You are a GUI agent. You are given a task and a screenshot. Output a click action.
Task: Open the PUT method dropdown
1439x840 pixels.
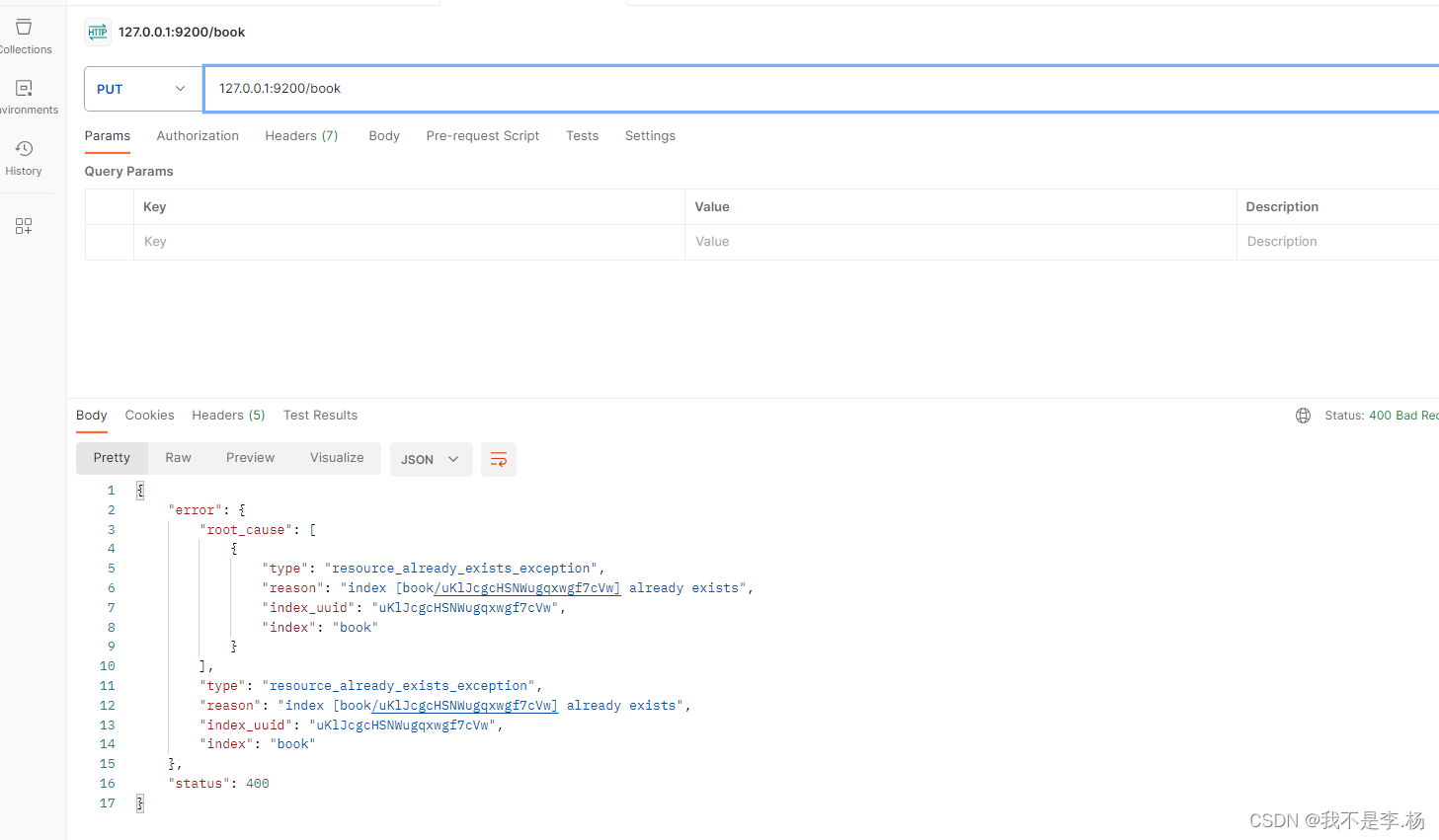pyautogui.click(x=143, y=89)
